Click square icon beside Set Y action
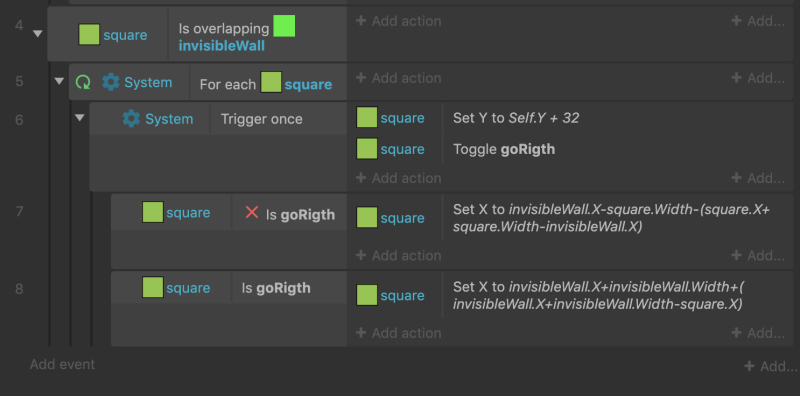The image size is (800, 396). click(x=367, y=118)
